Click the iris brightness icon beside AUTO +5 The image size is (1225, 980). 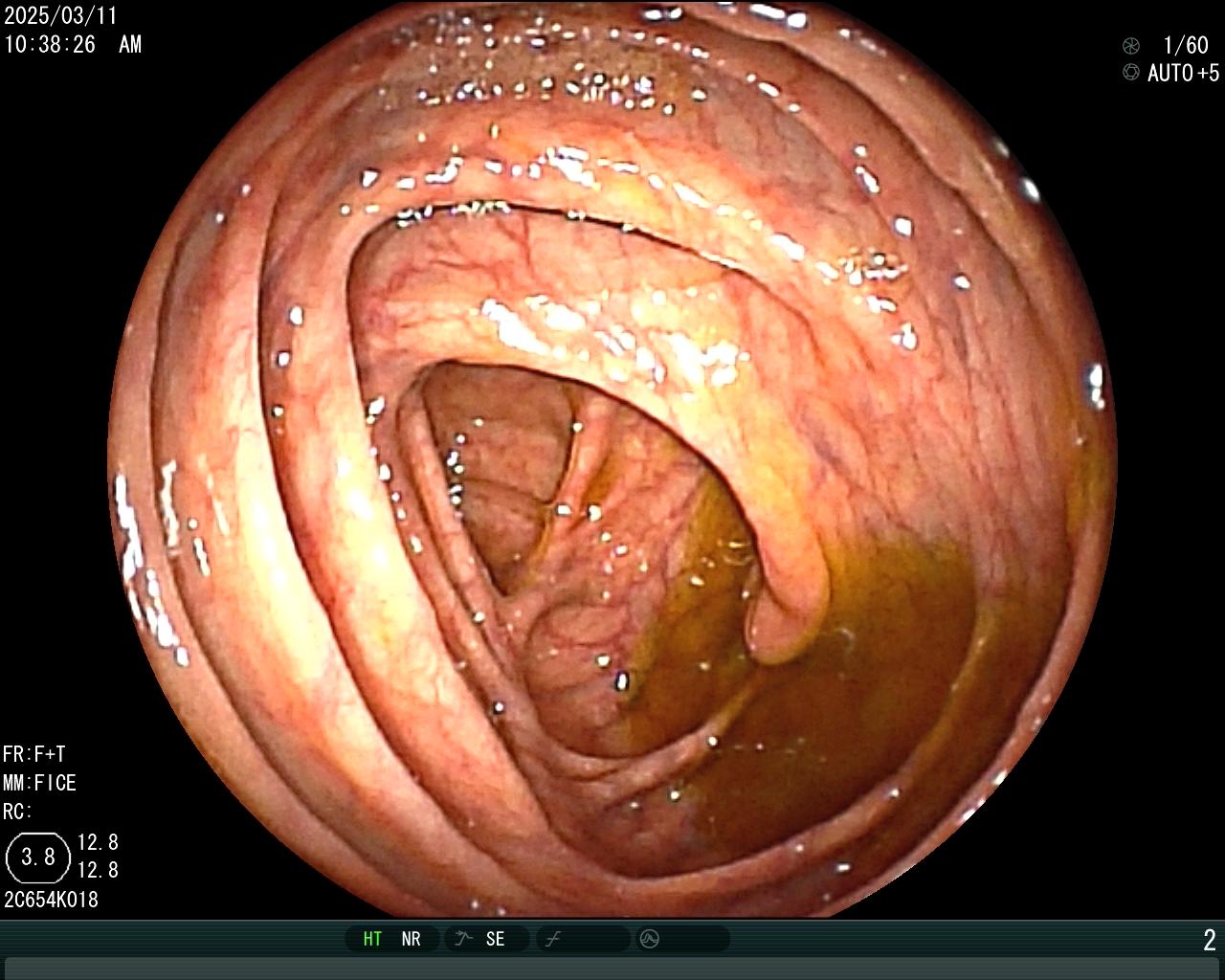click(1131, 73)
